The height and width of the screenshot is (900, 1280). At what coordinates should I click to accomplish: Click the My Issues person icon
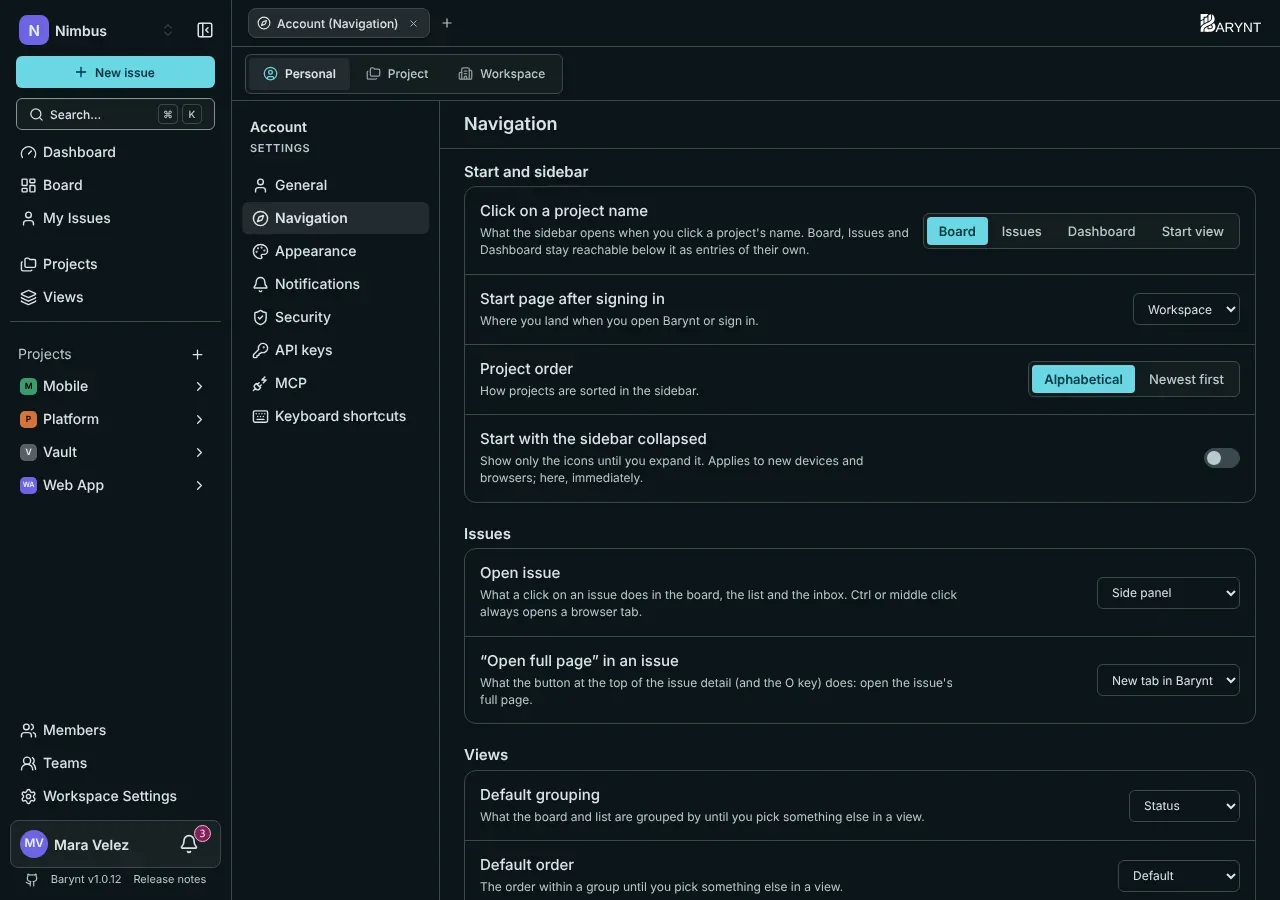[28, 218]
